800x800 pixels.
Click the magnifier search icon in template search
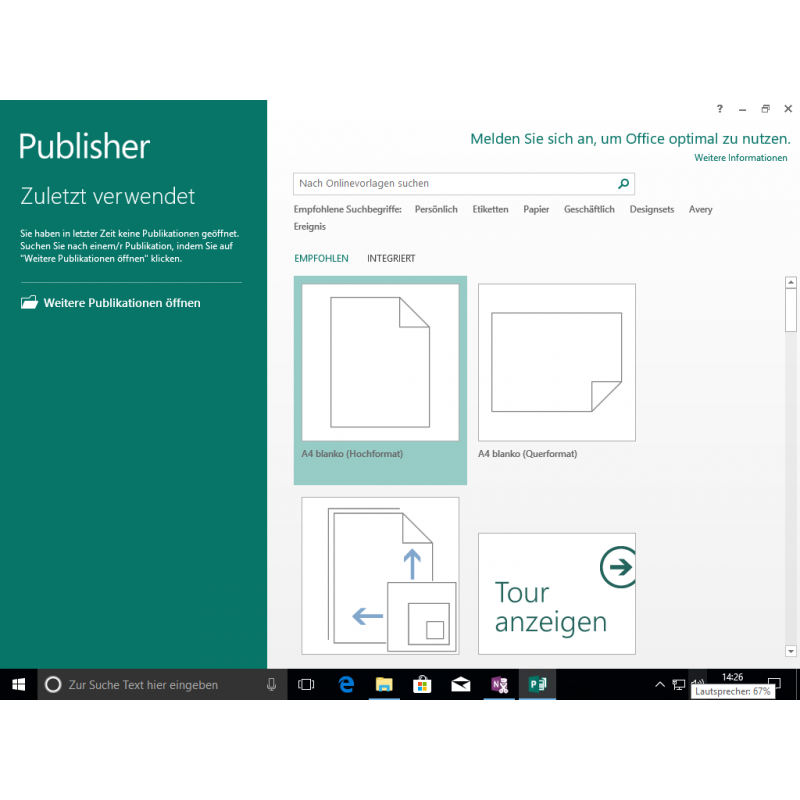pyautogui.click(x=623, y=184)
